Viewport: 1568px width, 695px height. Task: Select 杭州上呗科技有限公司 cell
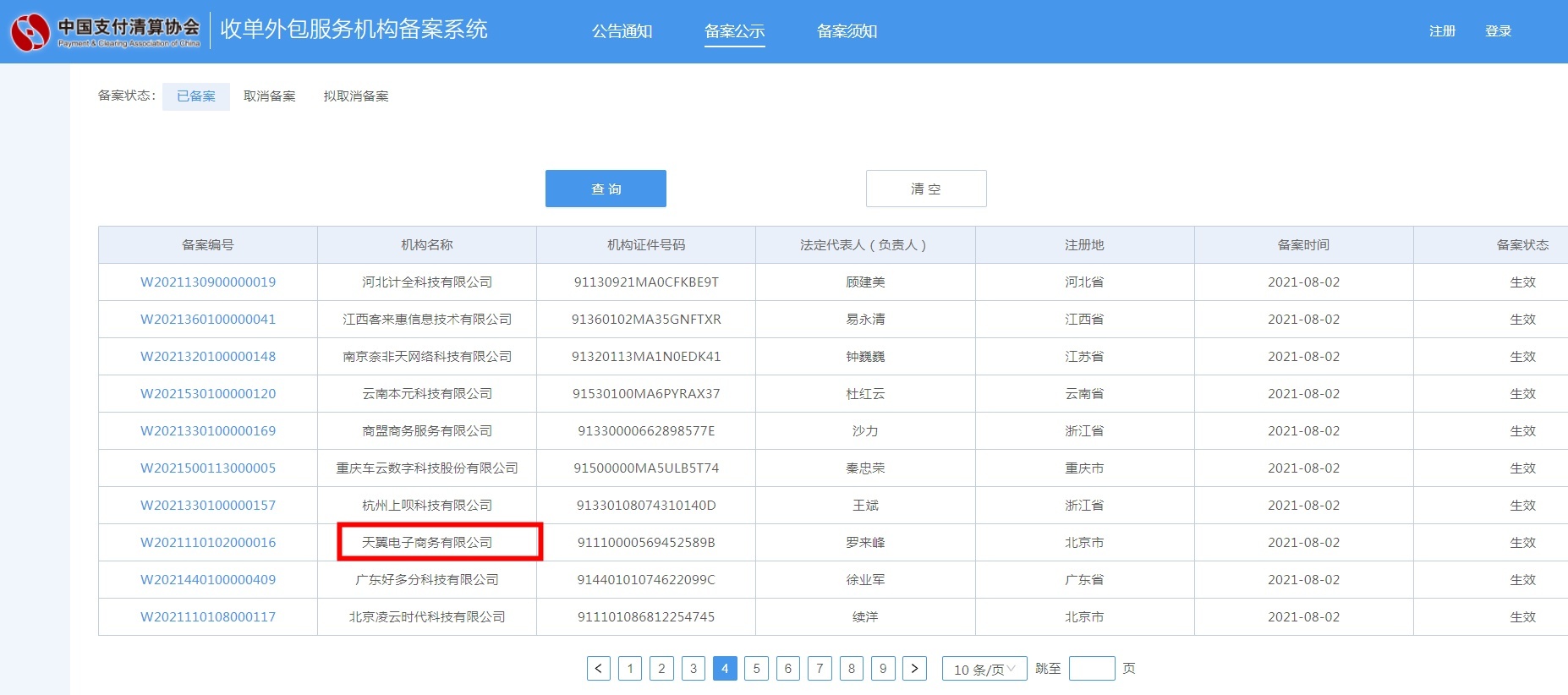[x=427, y=506]
